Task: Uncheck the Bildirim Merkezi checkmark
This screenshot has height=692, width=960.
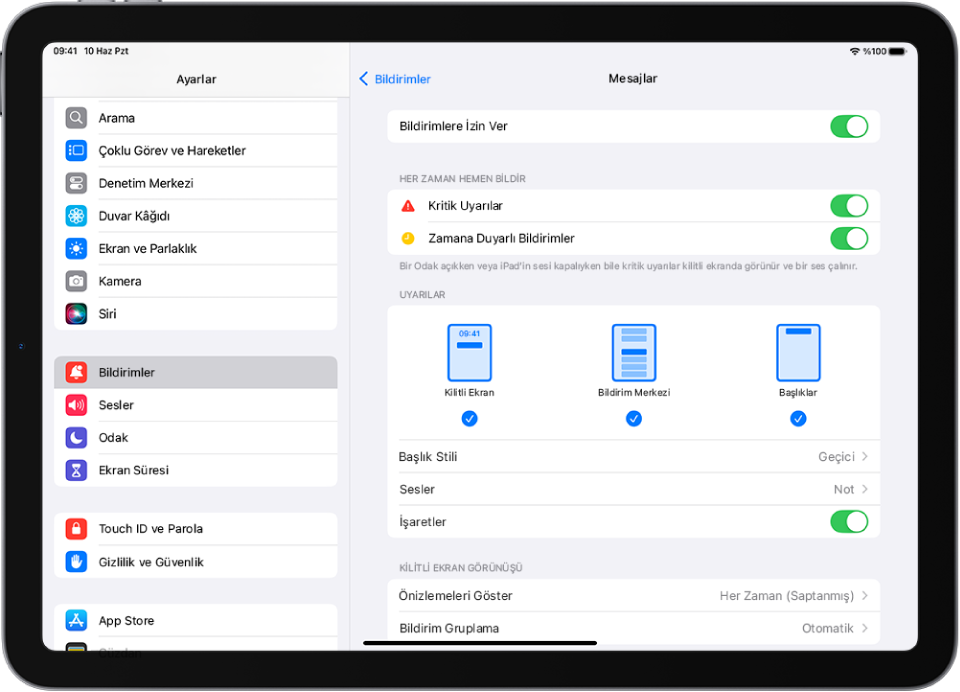Action: click(634, 419)
